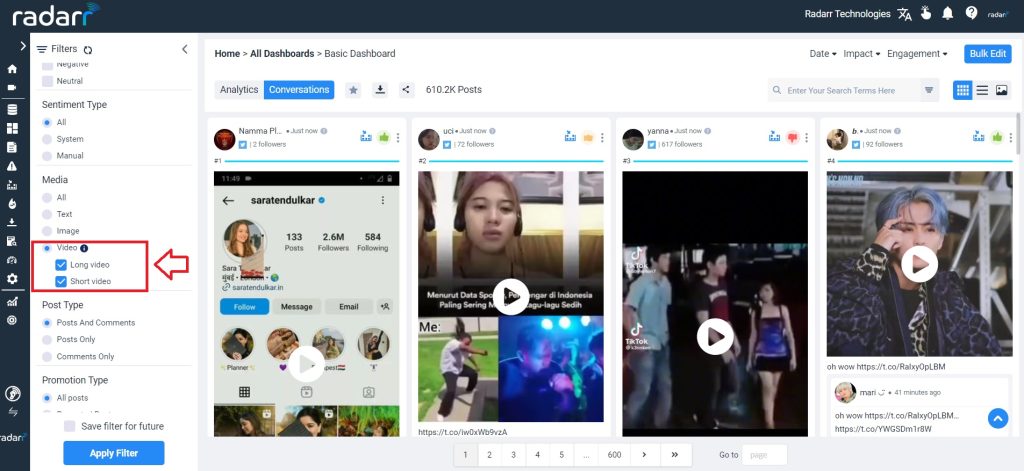
Task: Open the help question mark icon
Action: [971, 13]
